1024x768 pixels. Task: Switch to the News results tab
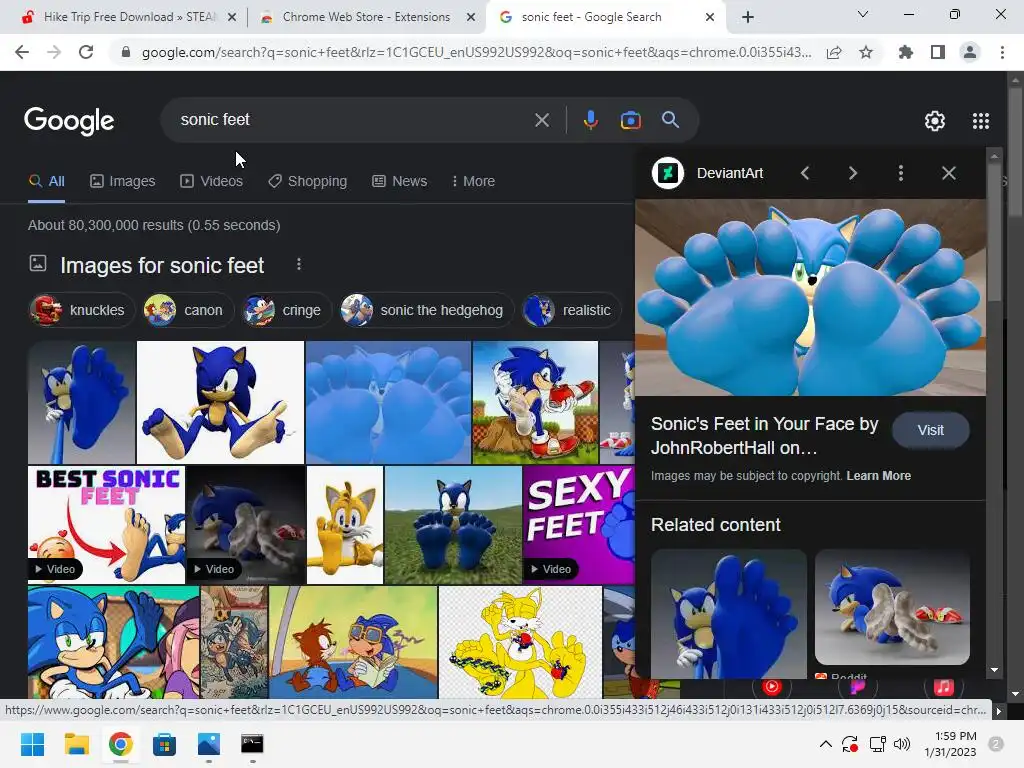click(x=400, y=181)
